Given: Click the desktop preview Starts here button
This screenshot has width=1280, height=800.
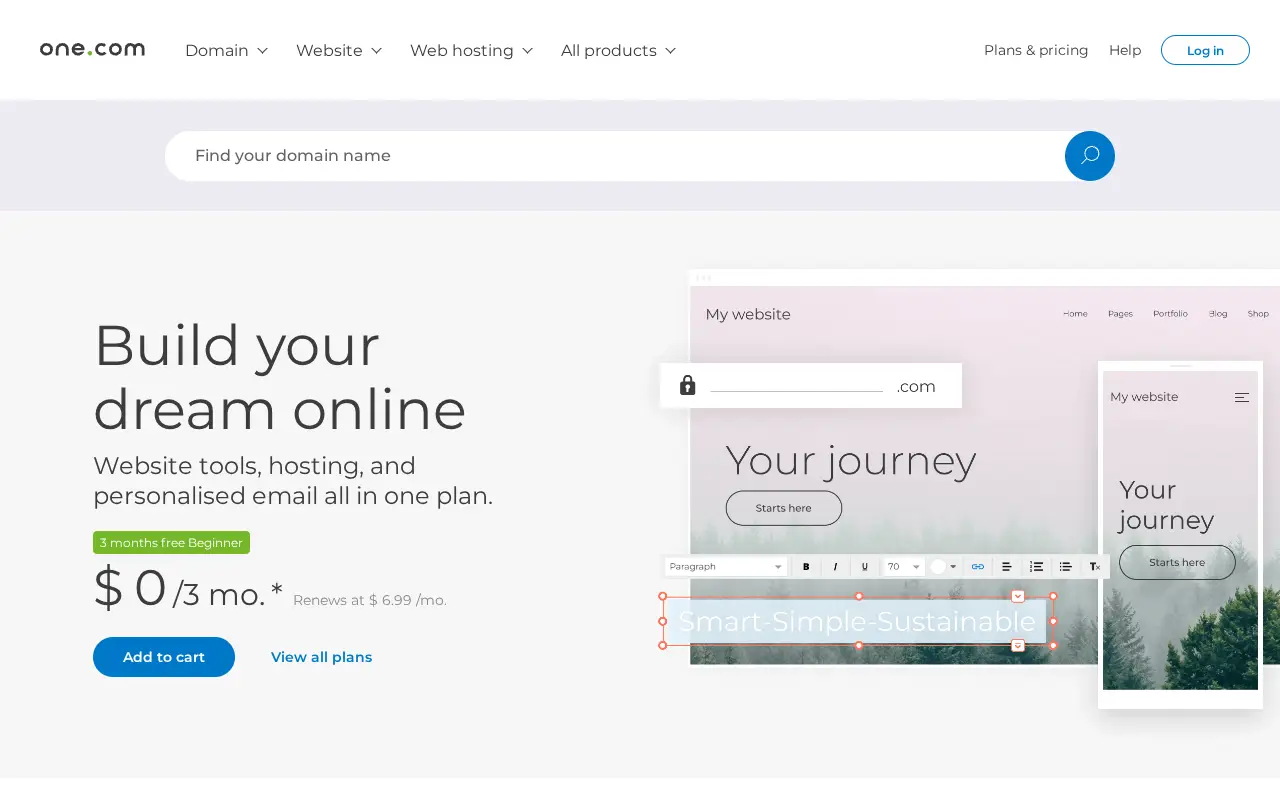Looking at the screenshot, I should 784,508.
